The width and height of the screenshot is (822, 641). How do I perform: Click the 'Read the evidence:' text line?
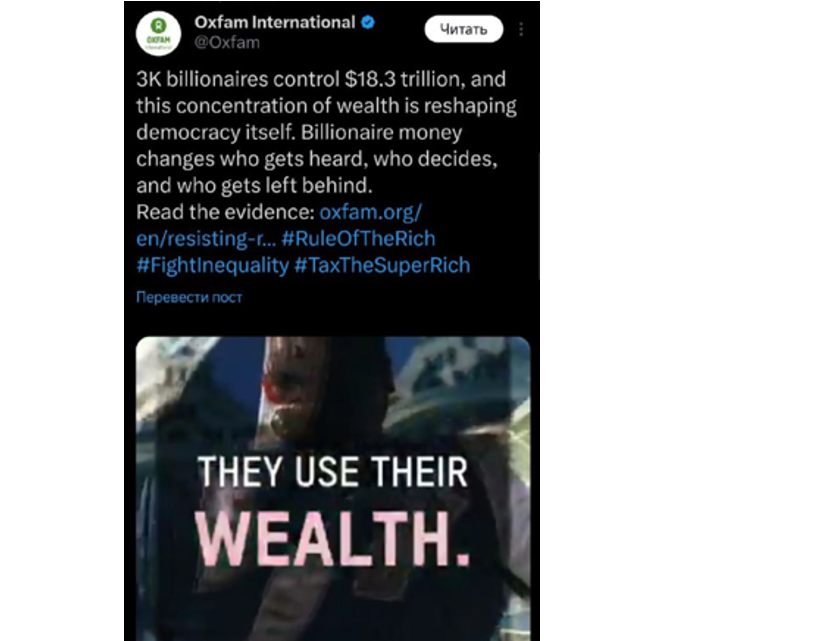(225, 212)
